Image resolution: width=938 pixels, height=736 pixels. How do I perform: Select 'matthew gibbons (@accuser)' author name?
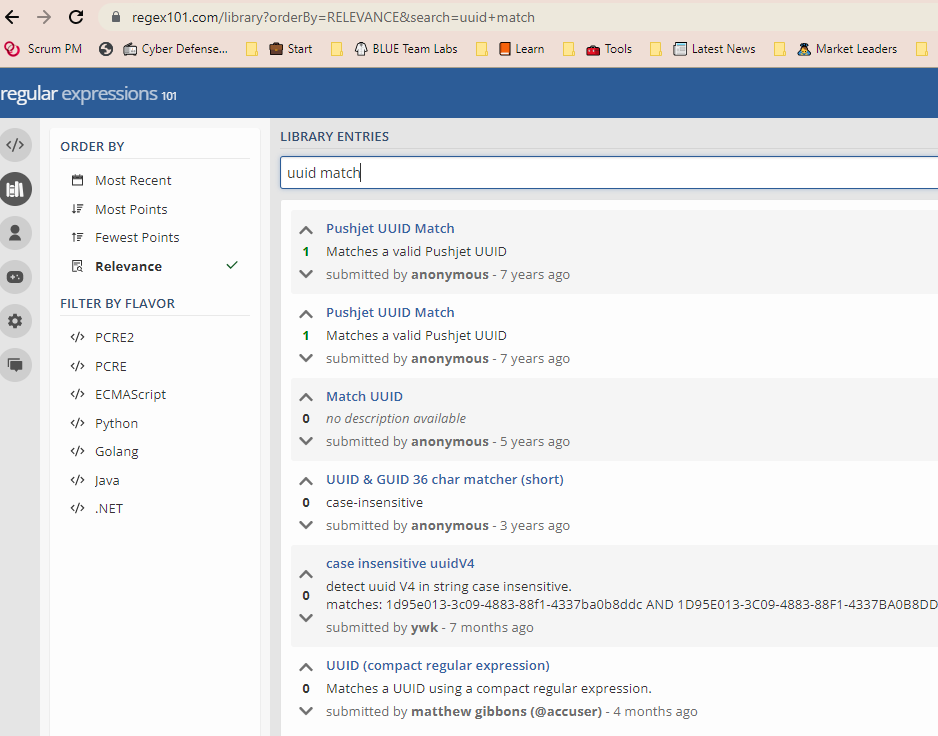(x=507, y=711)
